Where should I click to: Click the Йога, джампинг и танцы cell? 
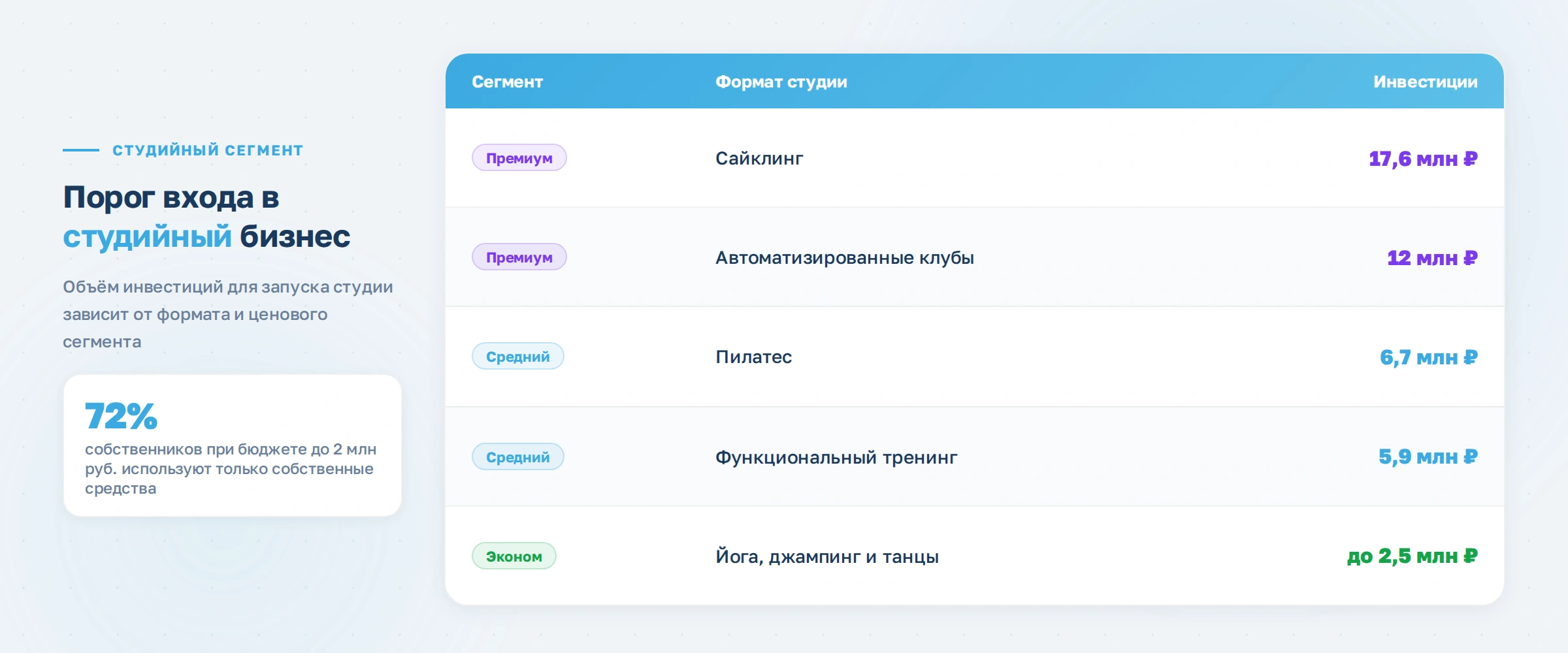click(x=827, y=557)
